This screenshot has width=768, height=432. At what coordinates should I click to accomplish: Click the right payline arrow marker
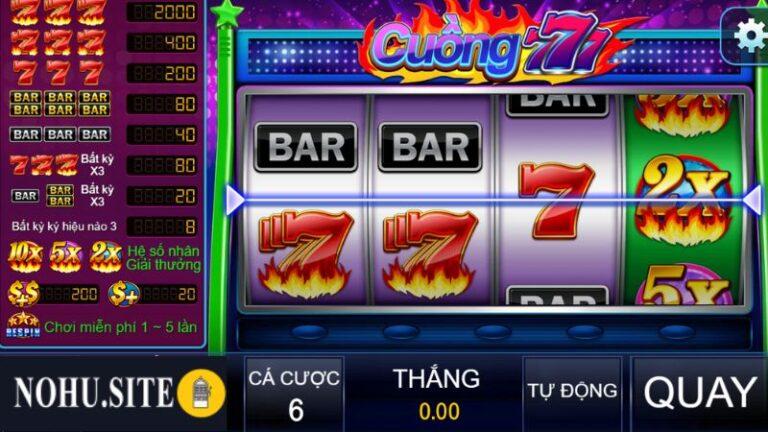pyautogui.click(x=752, y=200)
